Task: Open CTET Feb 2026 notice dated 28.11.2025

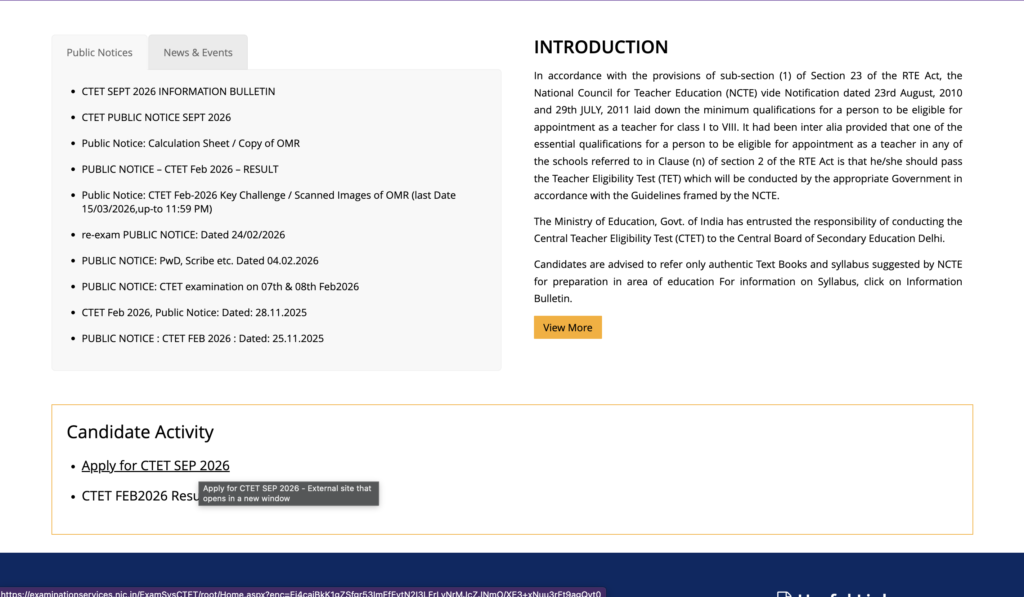Action: 194,312
